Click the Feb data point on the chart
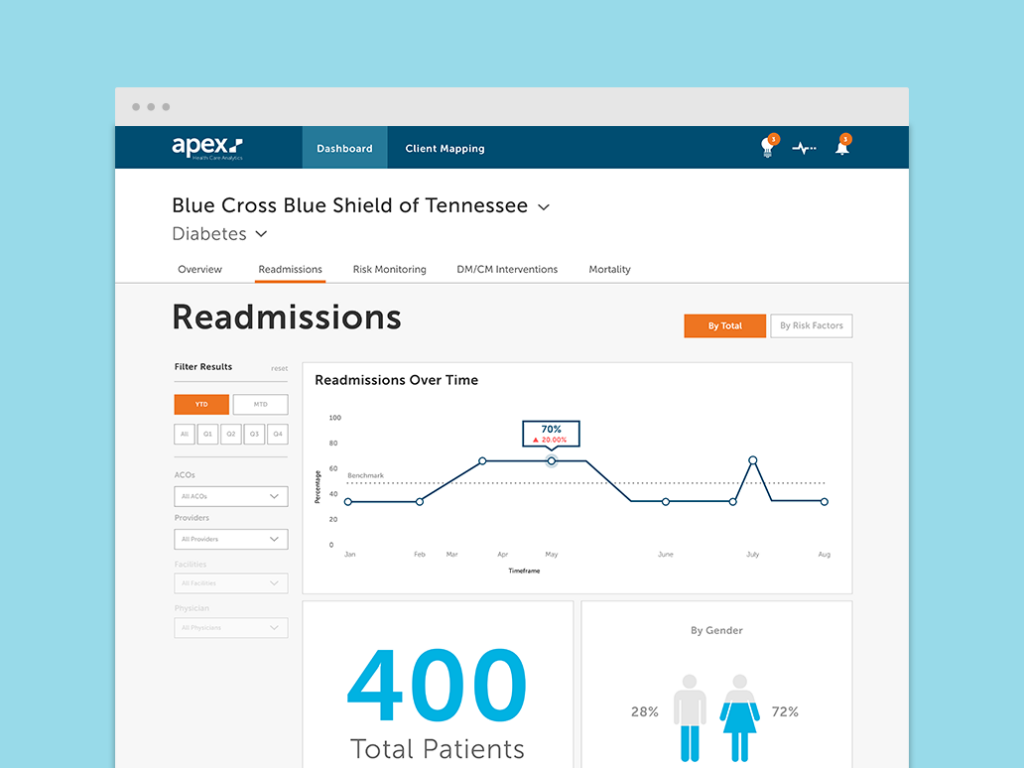1024x768 pixels. [x=420, y=502]
